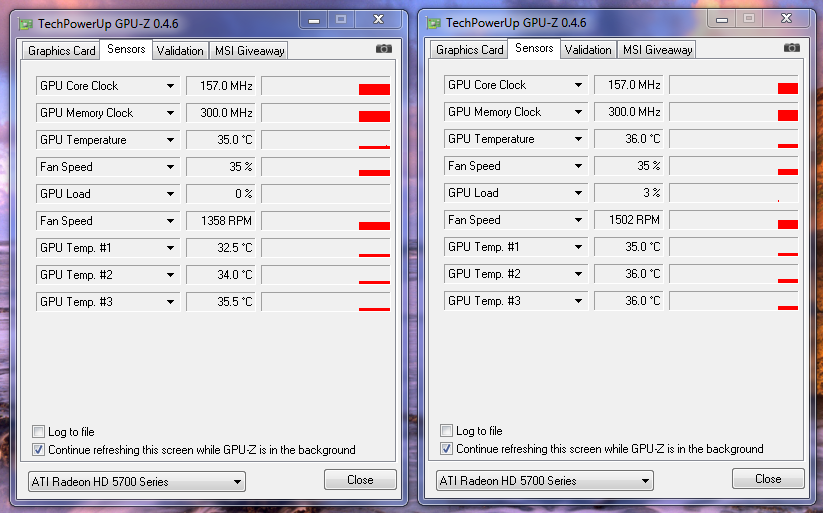Click the 32.5 °C value in left window
This screenshot has width=823, height=513.
click(x=221, y=248)
